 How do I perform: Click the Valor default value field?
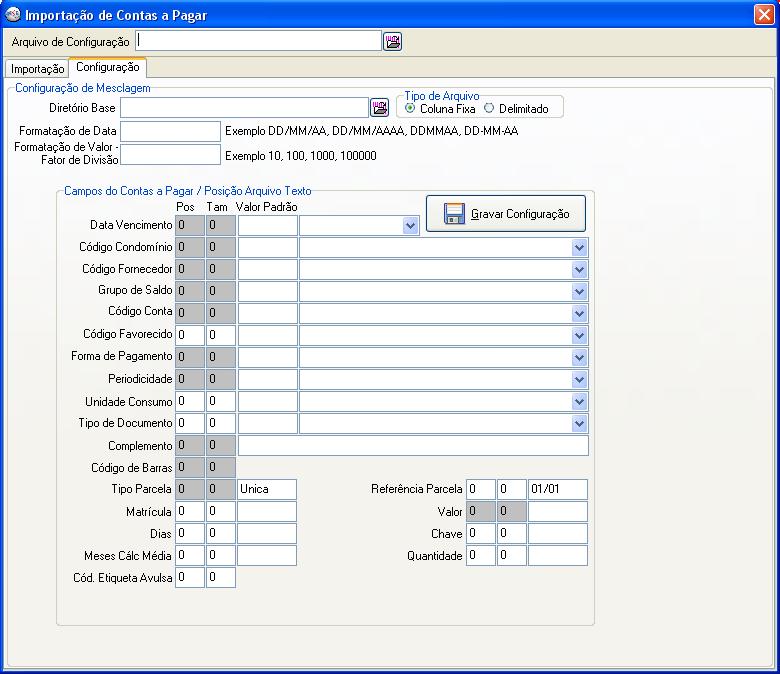pyautogui.click(x=558, y=511)
